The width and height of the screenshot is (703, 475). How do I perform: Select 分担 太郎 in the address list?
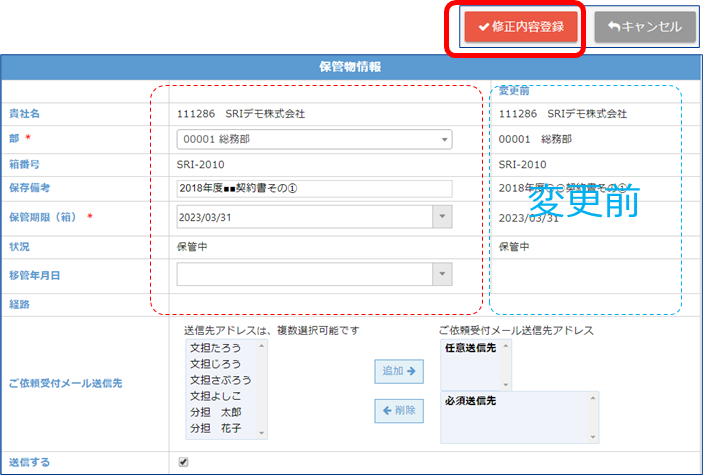(x=216, y=412)
